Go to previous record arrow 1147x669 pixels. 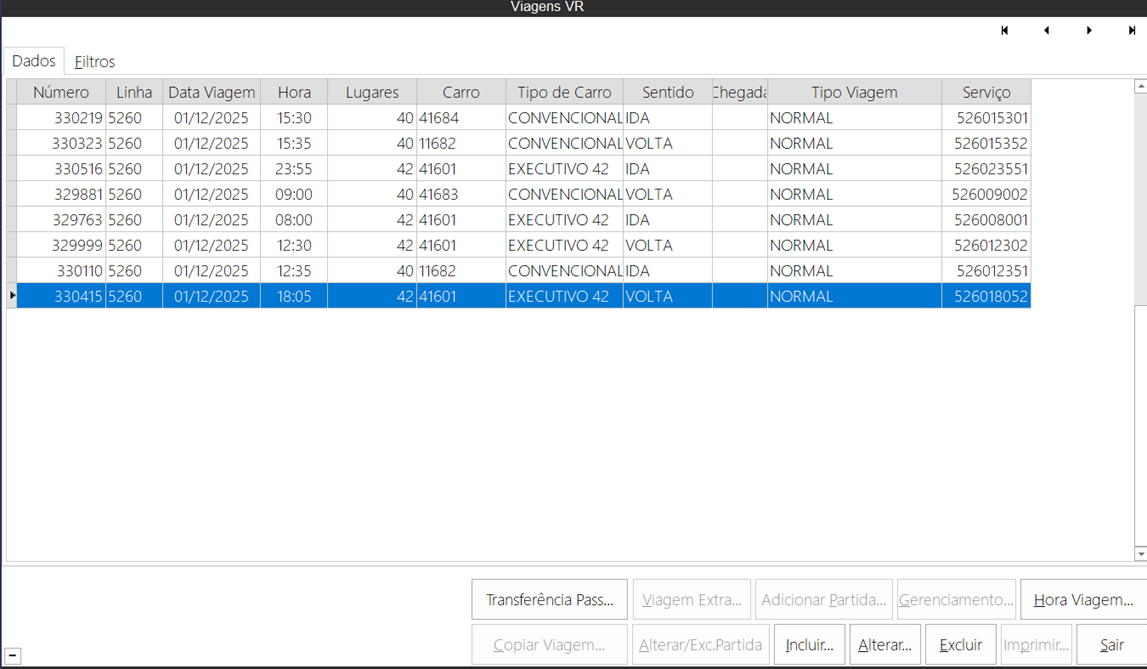(1047, 30)
